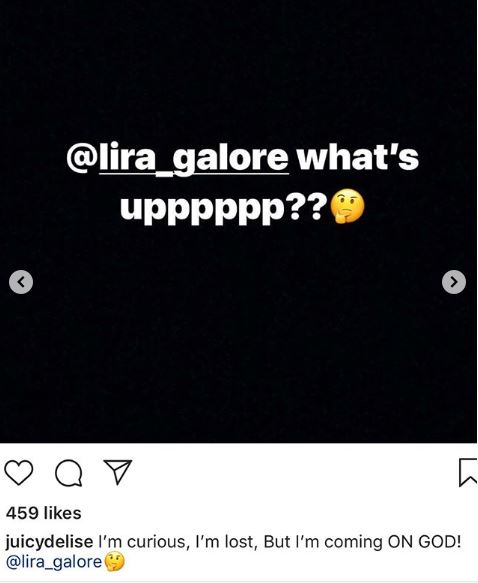The width and height of the screenshot is (478, 583).
Task: Click the thinking emoji after upppppp??
Action: pos(347,207)
